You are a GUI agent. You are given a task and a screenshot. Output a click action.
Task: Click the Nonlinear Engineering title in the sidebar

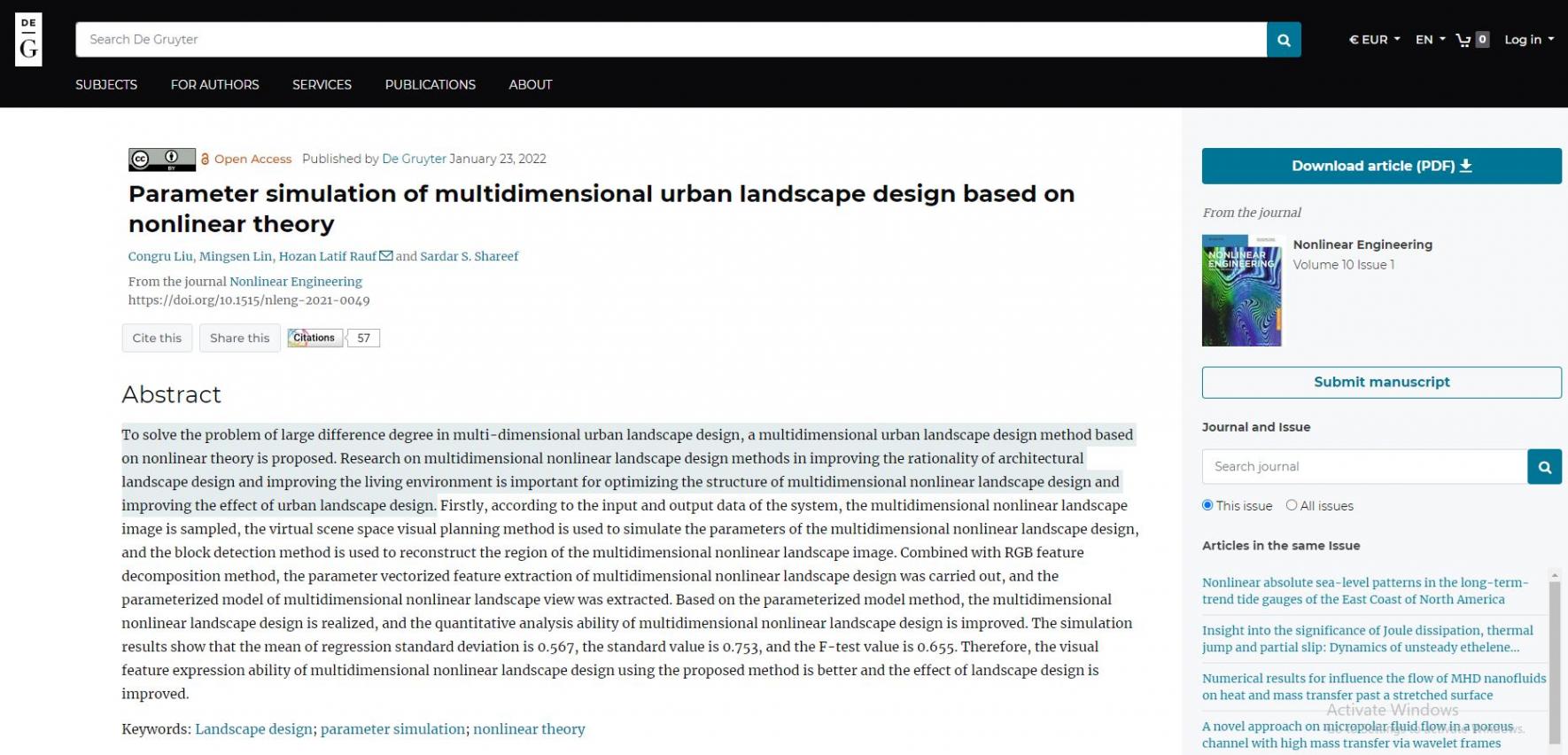pos(1362,245)
